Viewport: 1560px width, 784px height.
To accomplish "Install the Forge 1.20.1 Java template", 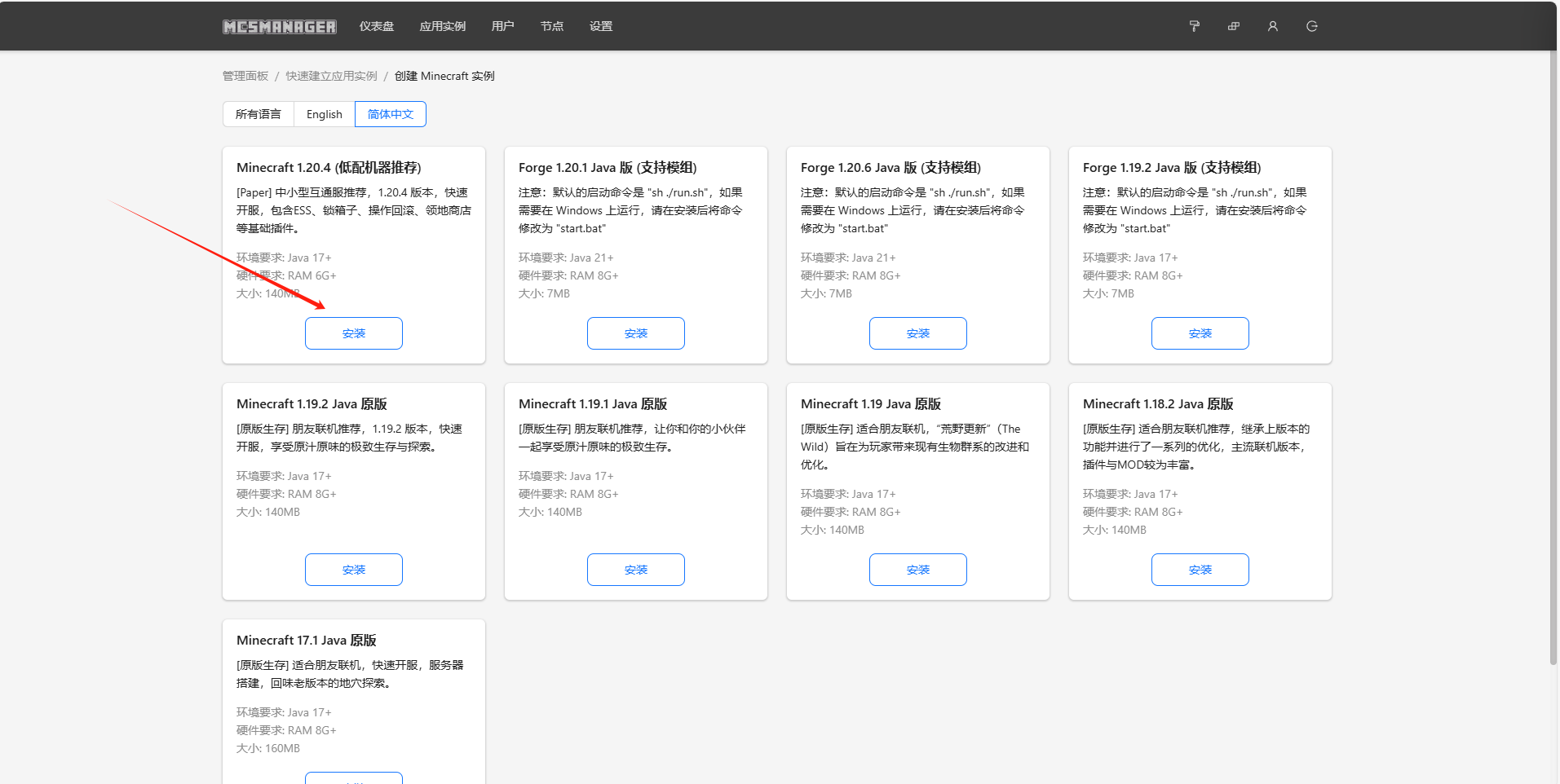I will (x=636, y=333).
